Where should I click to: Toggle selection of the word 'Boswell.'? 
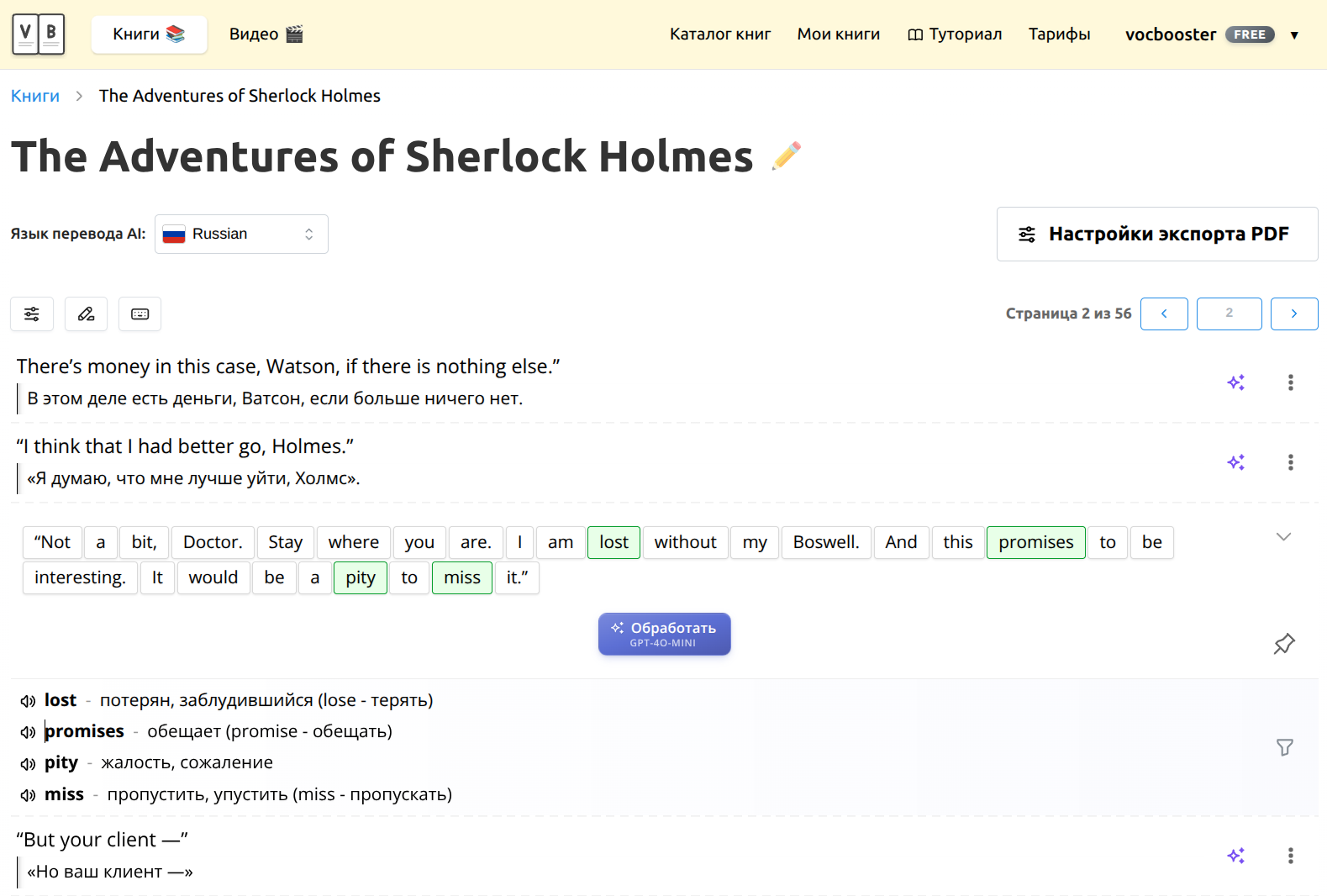(825, 542)
